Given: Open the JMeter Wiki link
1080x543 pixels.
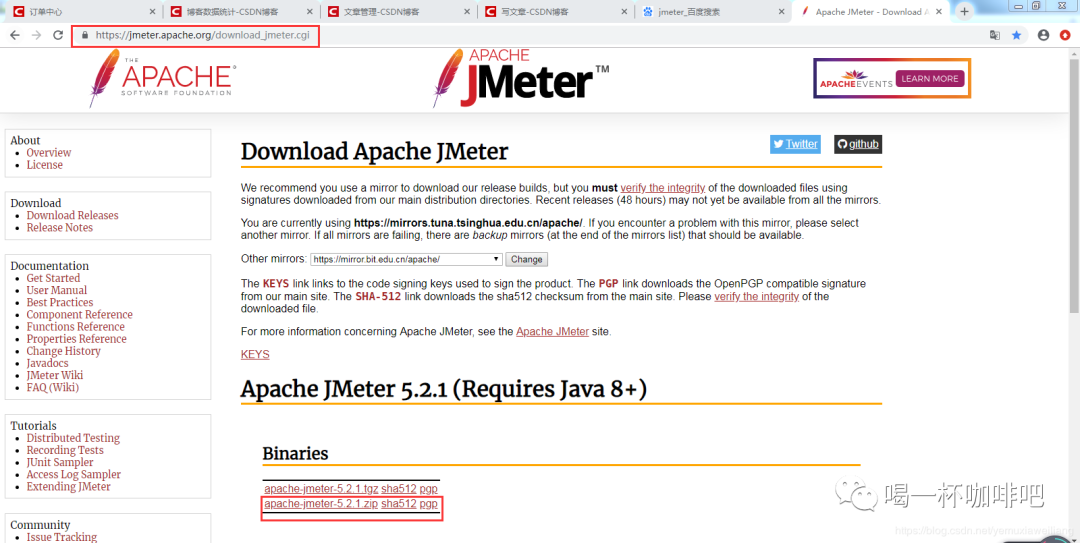Looking at the screenshot, I should (55, 375).
